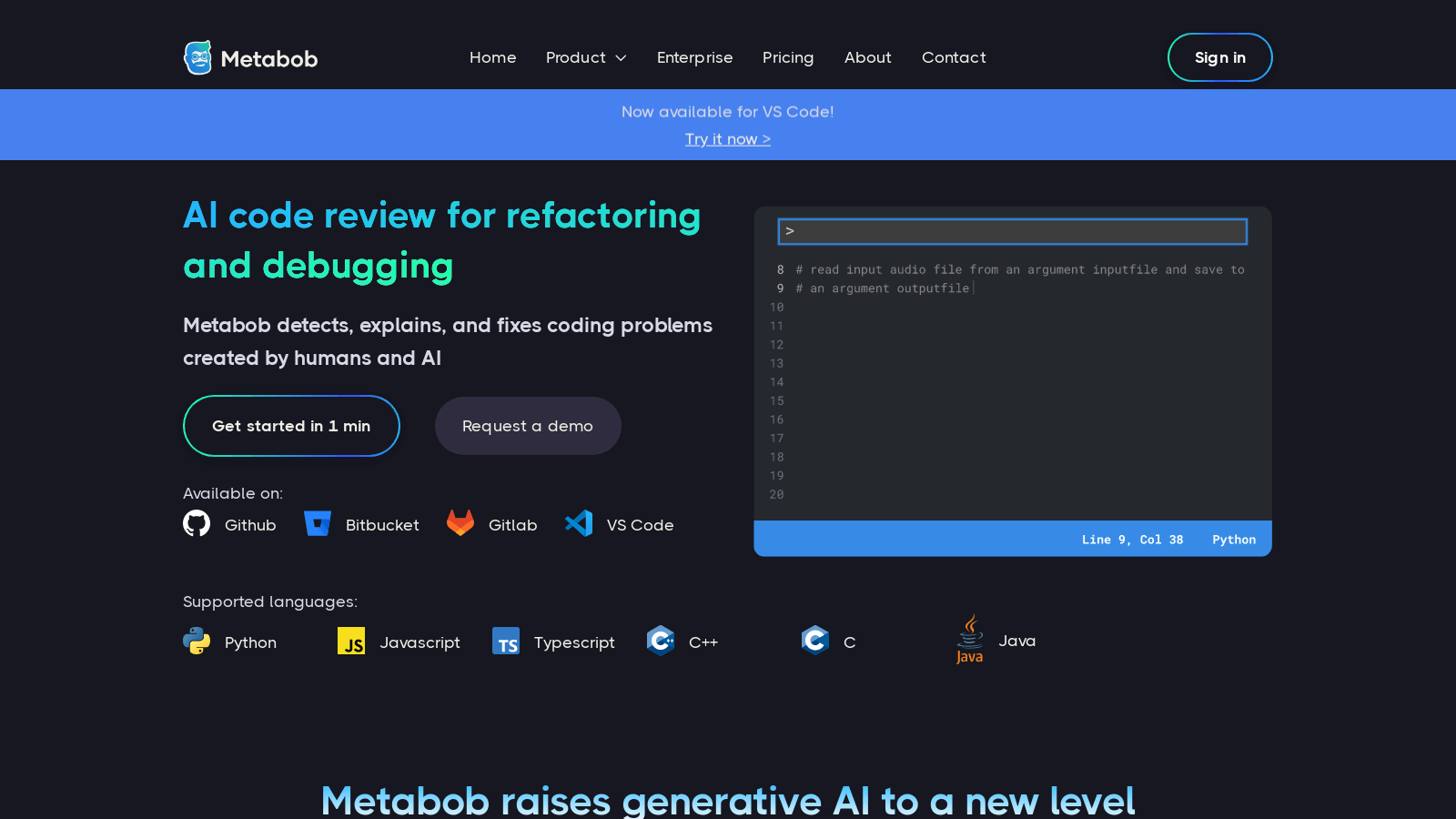Click 'Metabob raises generative AI' heading
Screen dimensions: 1456x819
coord(728,801)
